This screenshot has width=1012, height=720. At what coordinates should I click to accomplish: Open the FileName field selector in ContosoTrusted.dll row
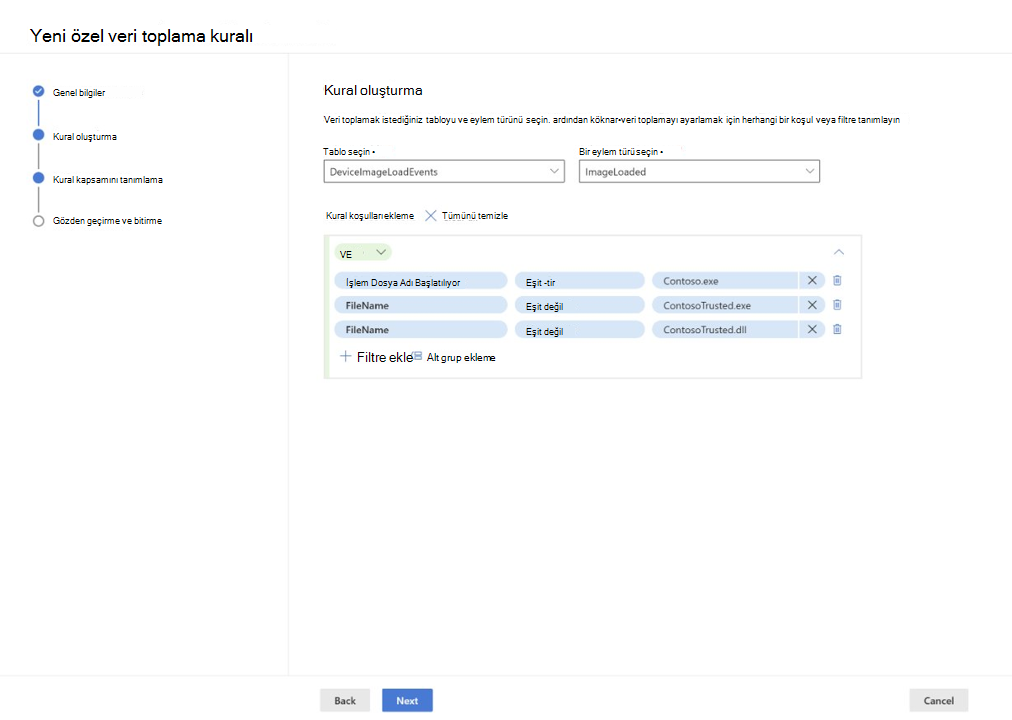pos(421,330)
